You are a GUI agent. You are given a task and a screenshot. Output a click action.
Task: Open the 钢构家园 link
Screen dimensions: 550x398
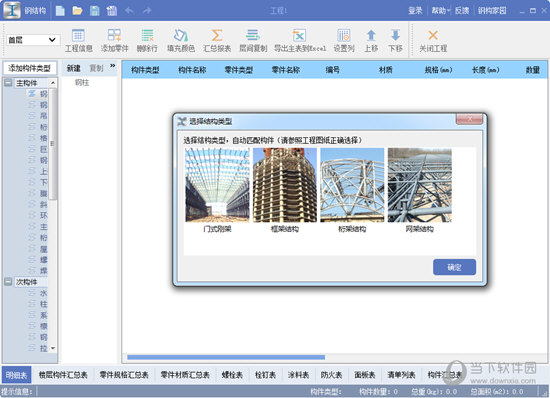click(492, 11)
